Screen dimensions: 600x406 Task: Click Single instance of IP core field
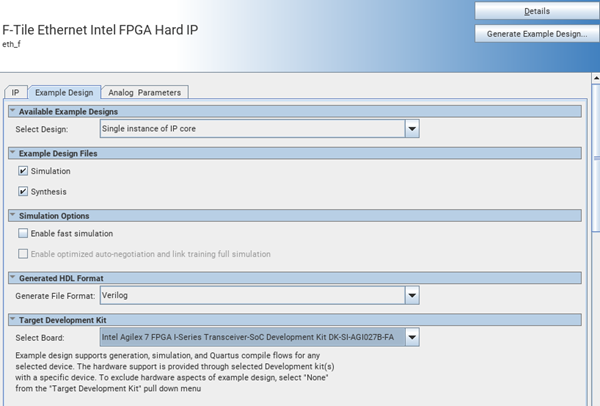[253, 129]
